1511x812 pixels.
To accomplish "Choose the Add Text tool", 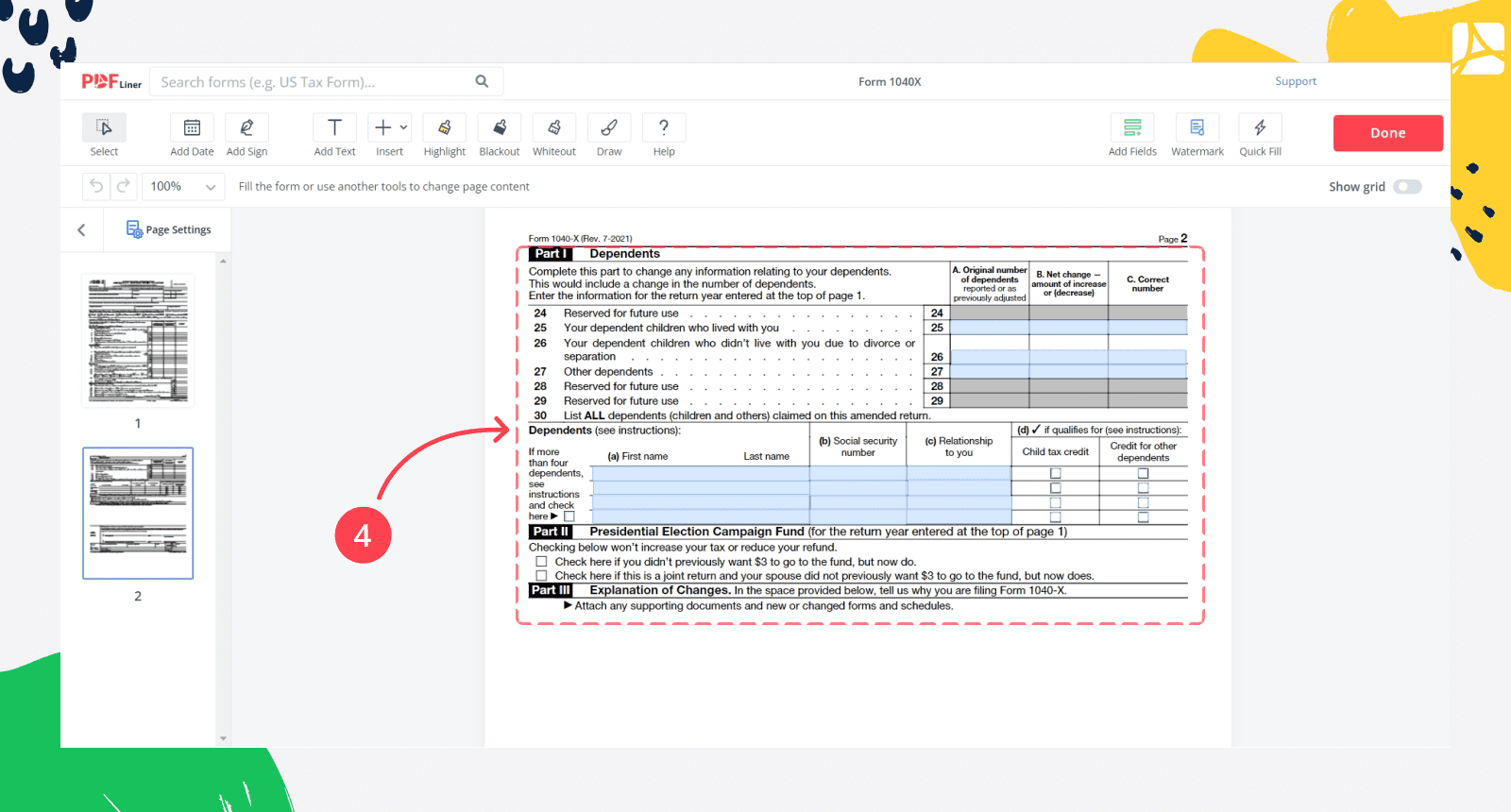I will [x=334, y=128].
